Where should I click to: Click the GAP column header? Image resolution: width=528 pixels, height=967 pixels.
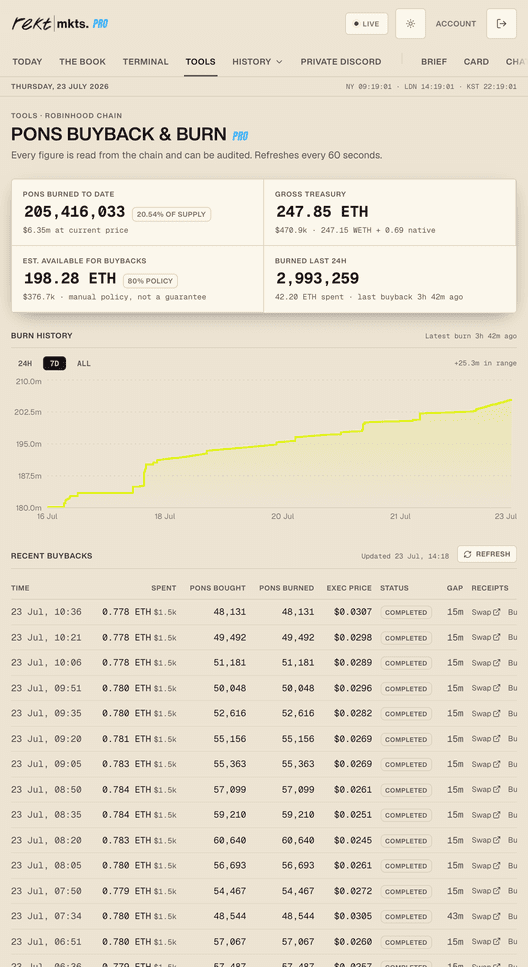(x=455, y=588)
